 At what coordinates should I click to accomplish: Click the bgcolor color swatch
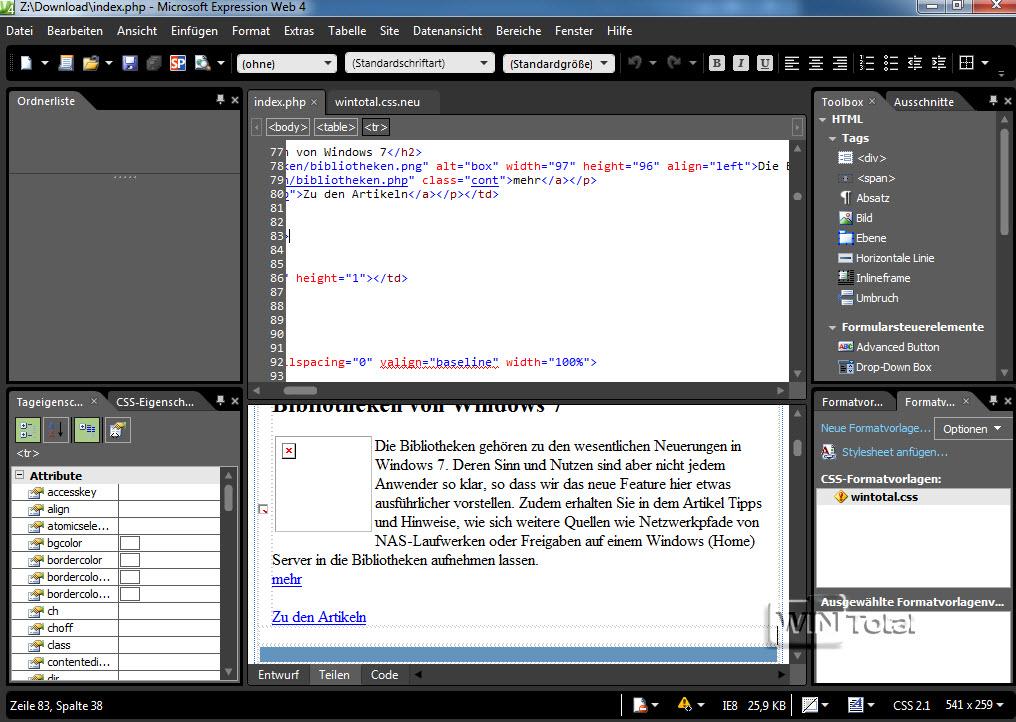point(130,543)
